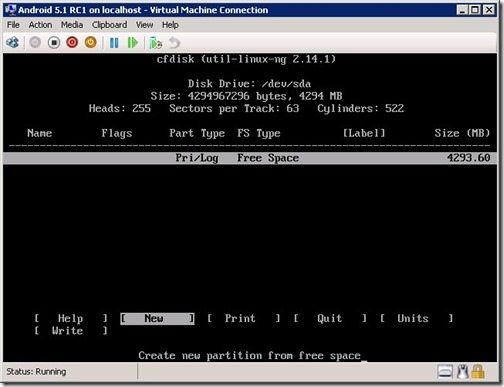Minimize the Virtual Machine Connection window
The height and width of the screenshot is (387, 504).
(462, 10)
